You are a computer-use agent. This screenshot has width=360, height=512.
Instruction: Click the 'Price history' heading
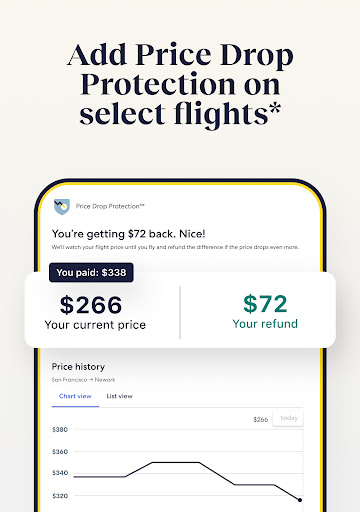pos(78,367)
